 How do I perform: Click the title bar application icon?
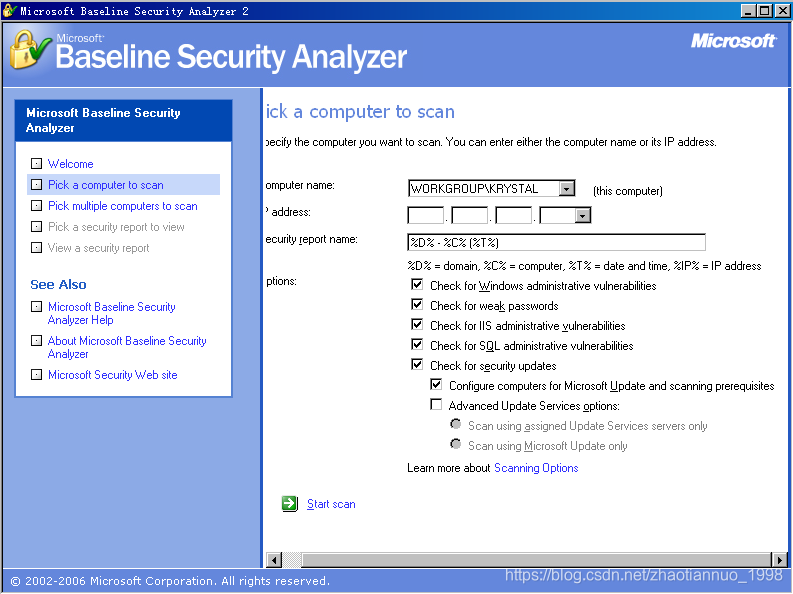coord(9,10)
